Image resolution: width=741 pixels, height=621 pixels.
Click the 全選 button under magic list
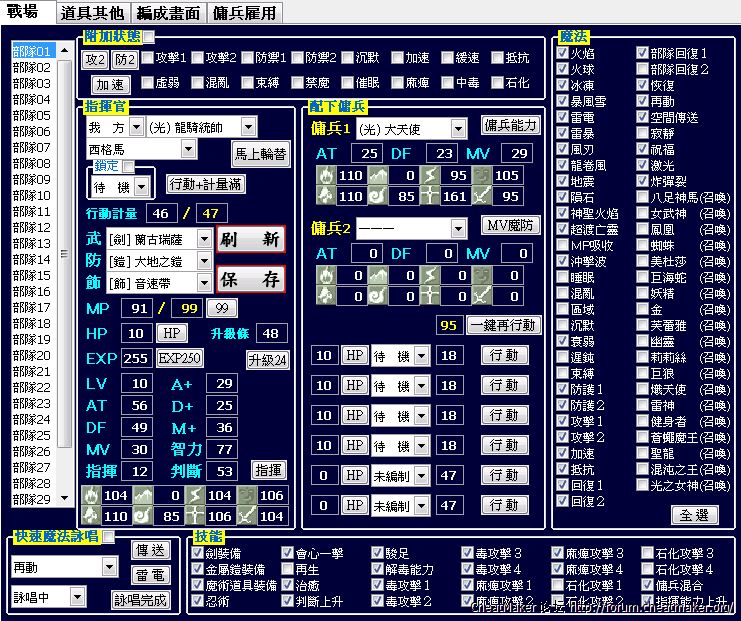(694, 515)
